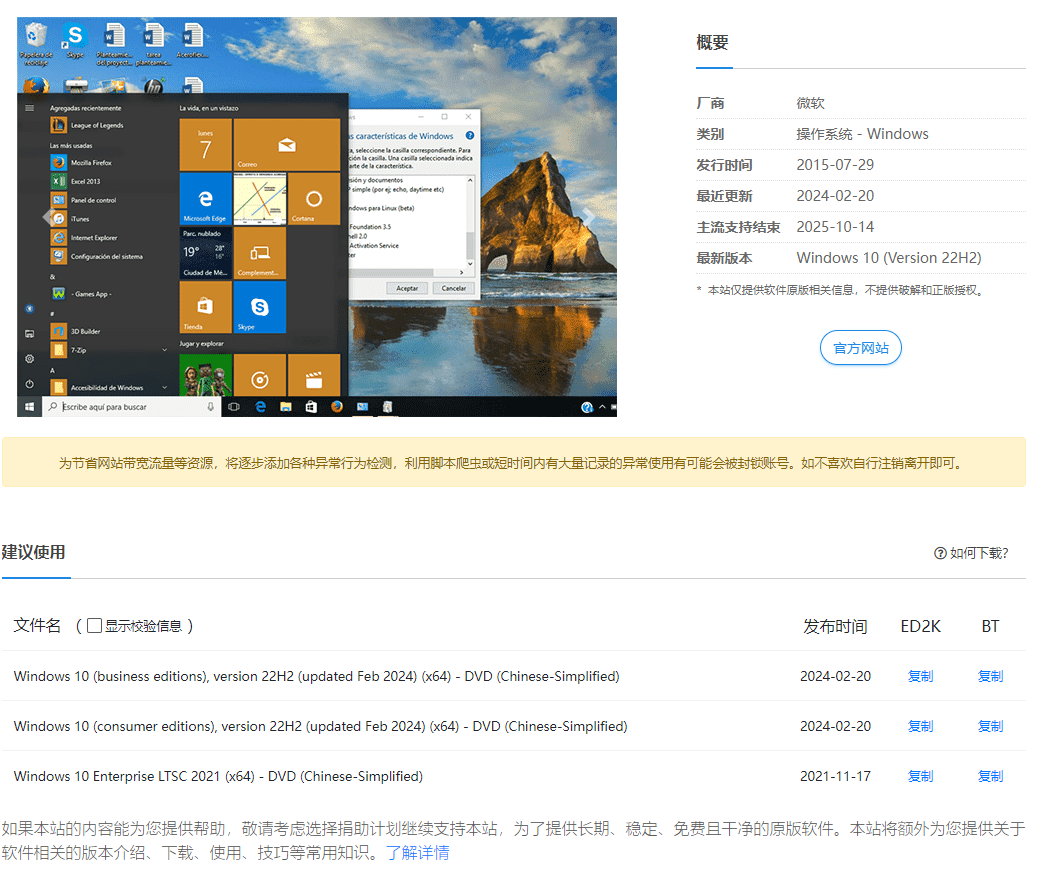The height and width of the screenshot is (874, 1048).
Task: Copy ED2K link for consumer editions row
Action: [x=920, y=726]
